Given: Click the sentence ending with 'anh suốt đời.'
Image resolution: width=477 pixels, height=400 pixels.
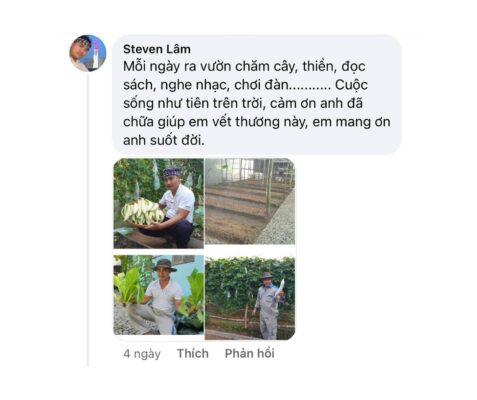Looking at the screenshot, I should (164, 140).
